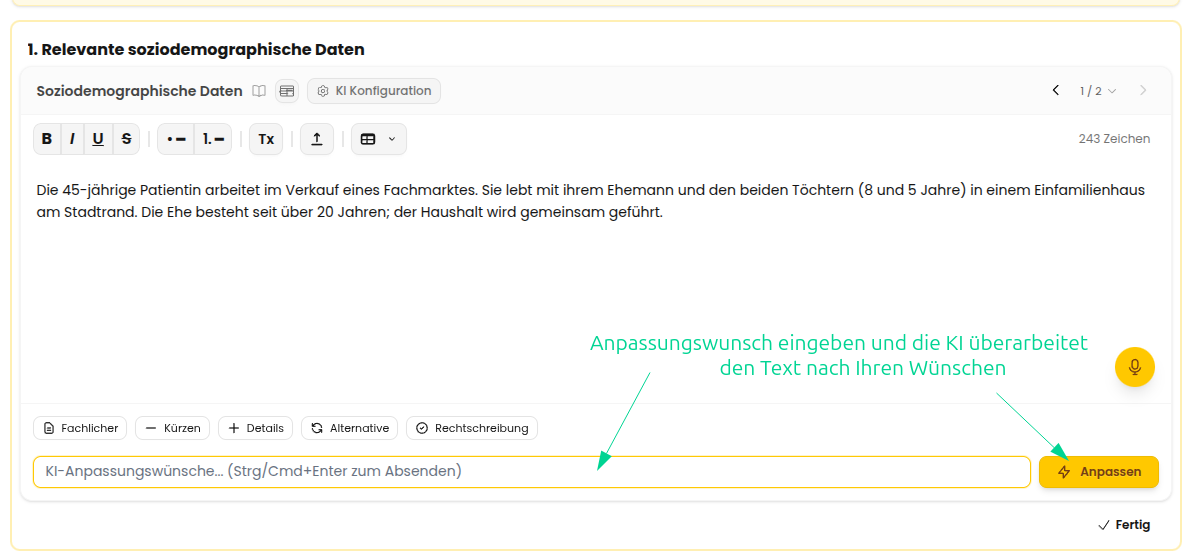Click the KI-Anpassungswünsche input field

[x=532, y=471]
